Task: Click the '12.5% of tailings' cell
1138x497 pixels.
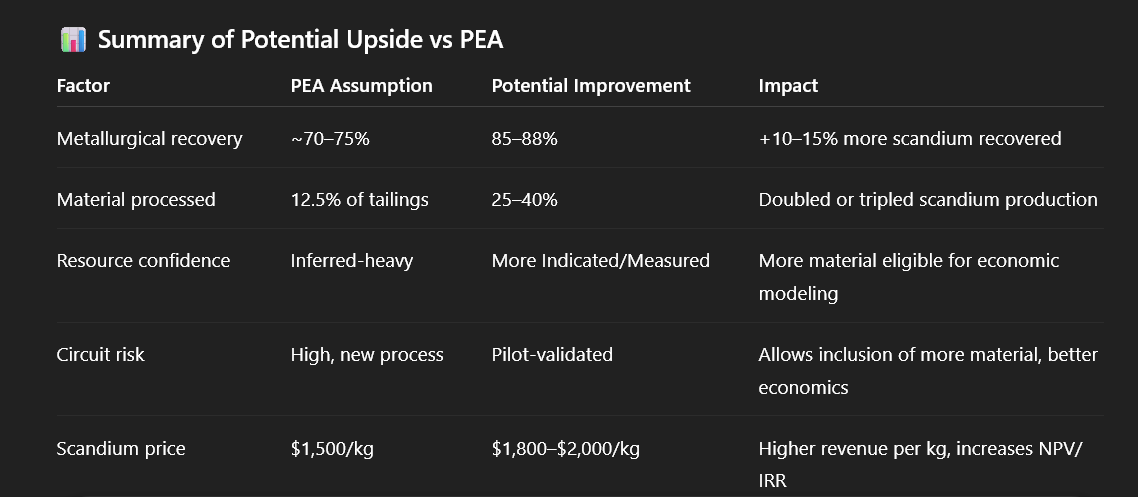Action: (359, 200)
